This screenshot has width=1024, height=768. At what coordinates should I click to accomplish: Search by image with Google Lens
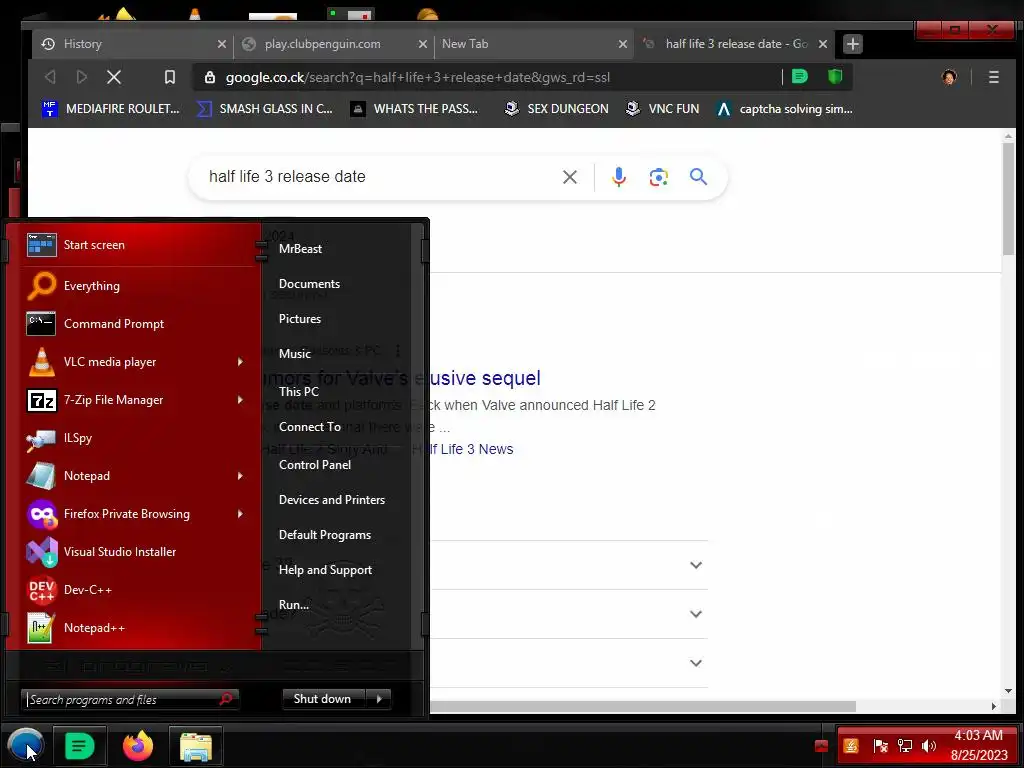tap(658, 177)
